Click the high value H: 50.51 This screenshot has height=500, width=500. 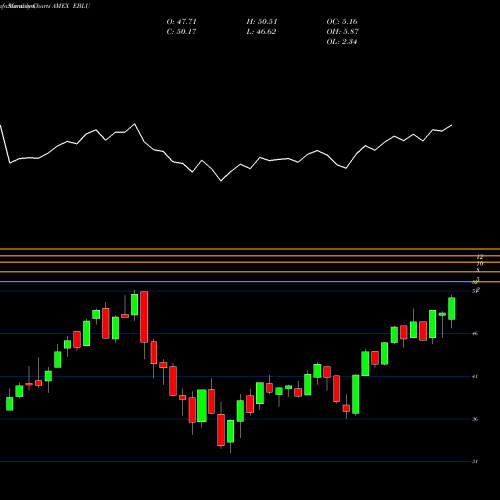click(x=262, y=22)
